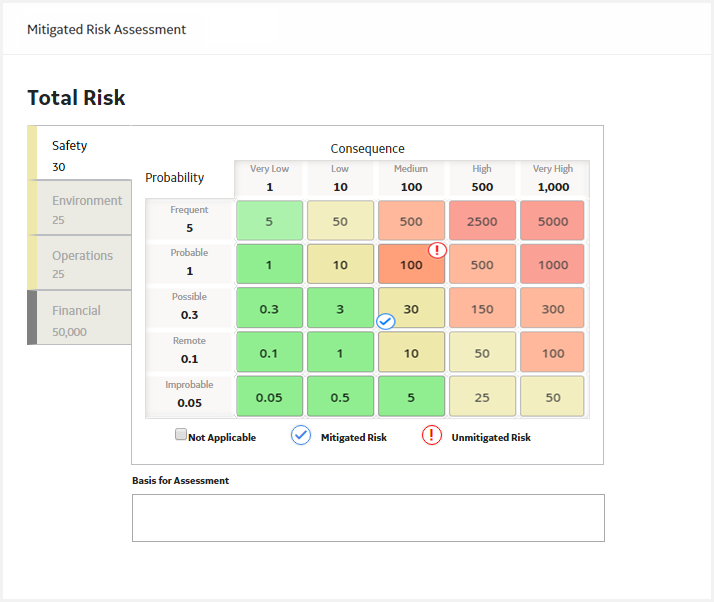Select the 150 Possible High cell
The image size is (714, 602).
point(482,308)
